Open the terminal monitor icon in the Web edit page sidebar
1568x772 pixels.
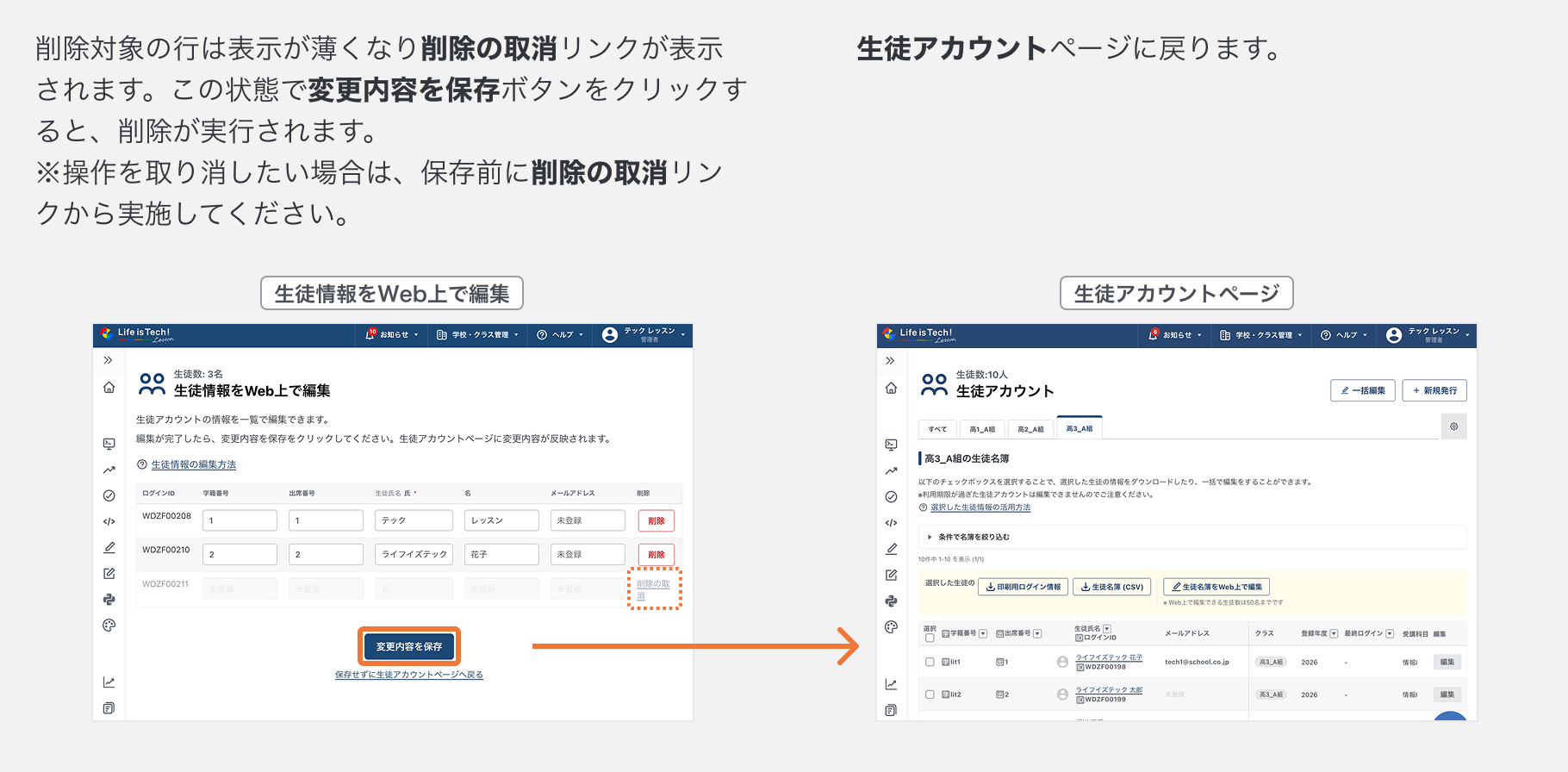coord(109,444)
